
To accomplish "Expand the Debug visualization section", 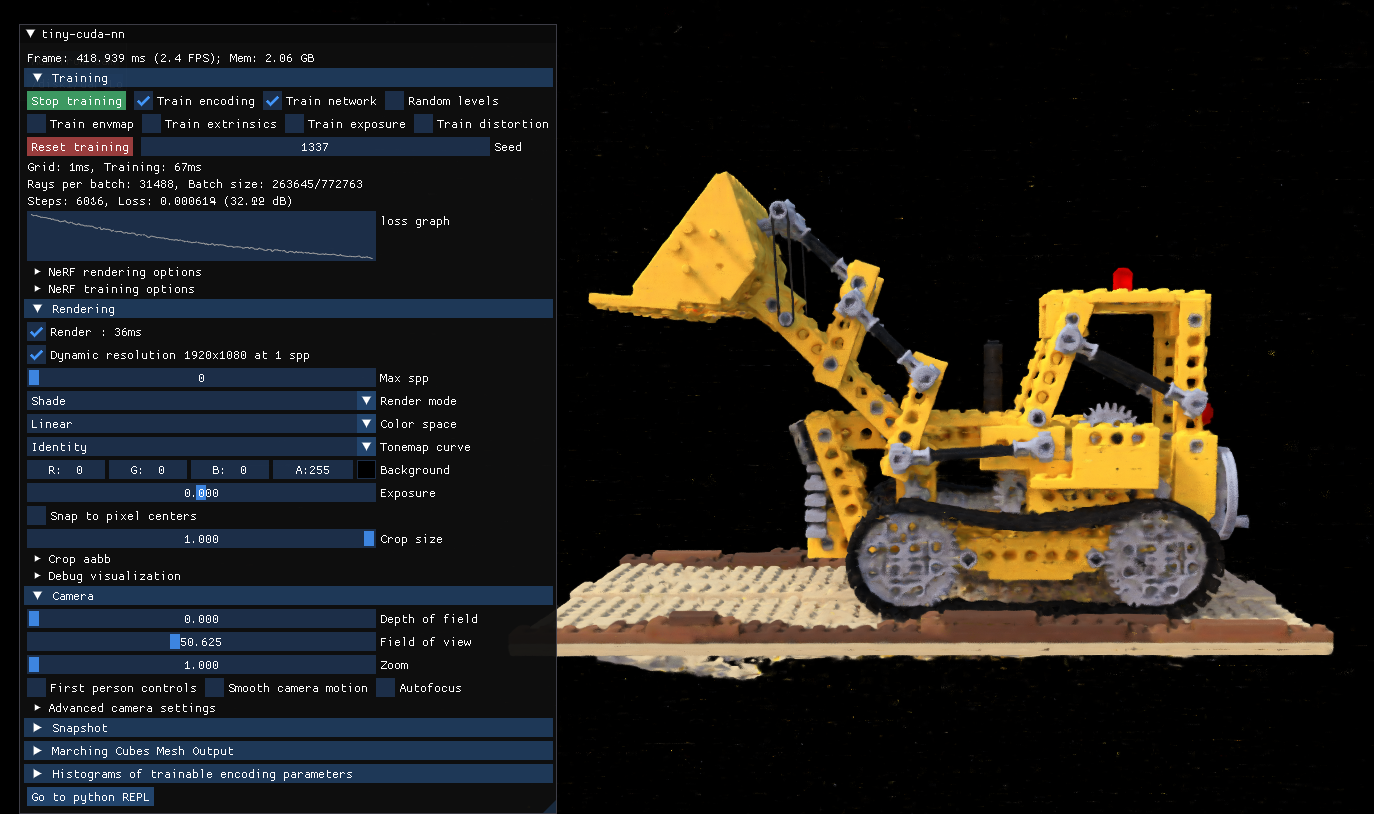I will 107,576.
